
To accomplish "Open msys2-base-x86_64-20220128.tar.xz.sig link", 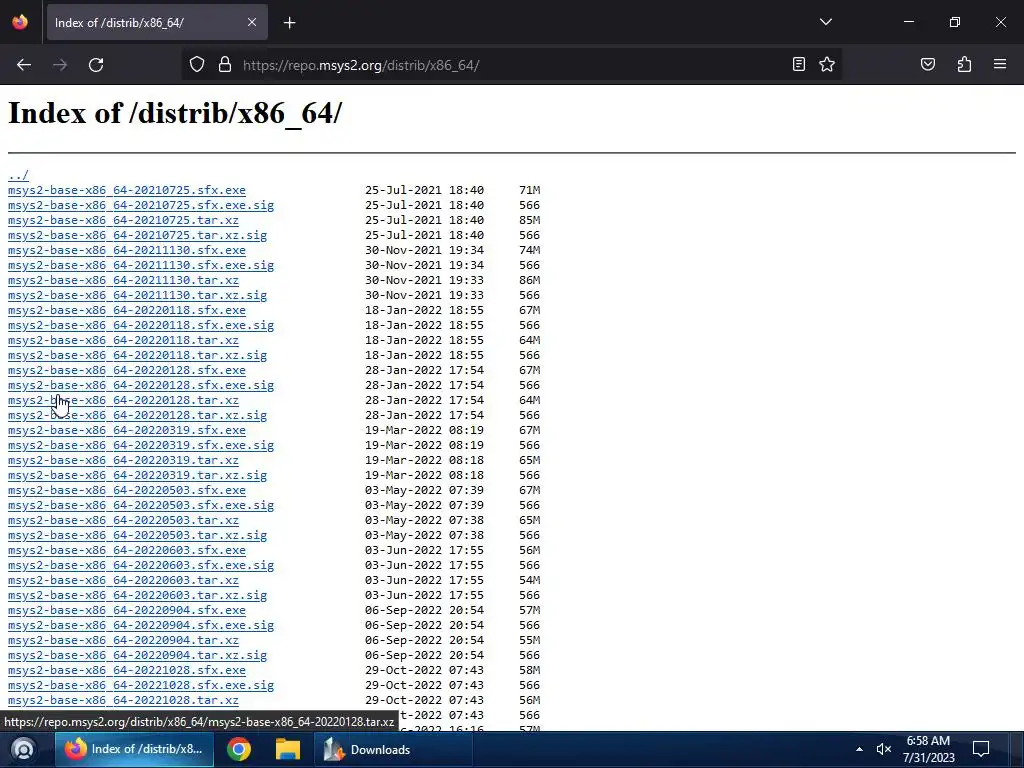I will 137,415.
